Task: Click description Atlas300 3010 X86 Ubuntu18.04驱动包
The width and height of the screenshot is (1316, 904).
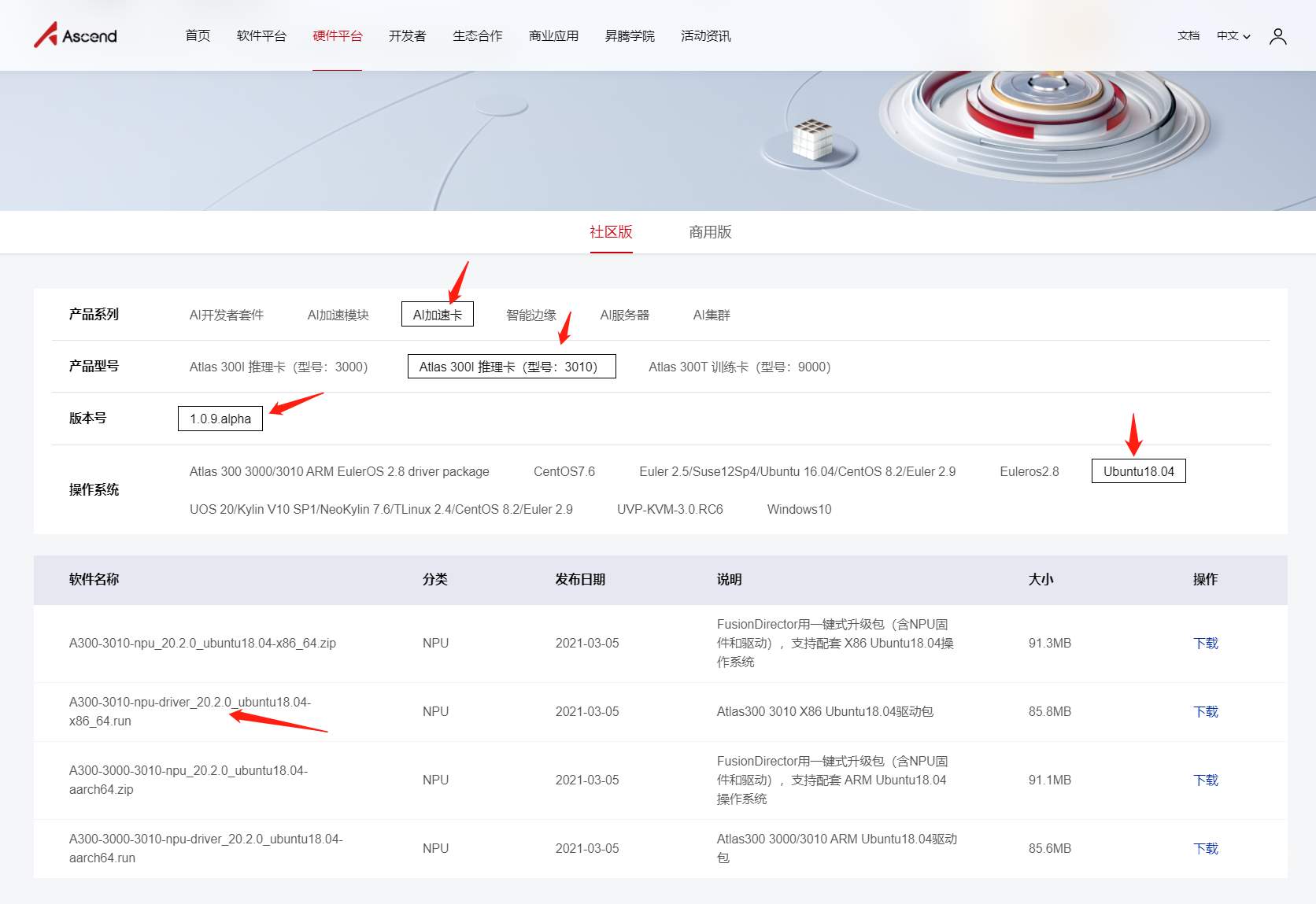Action: pyautogui.click(x=825, y=711)
